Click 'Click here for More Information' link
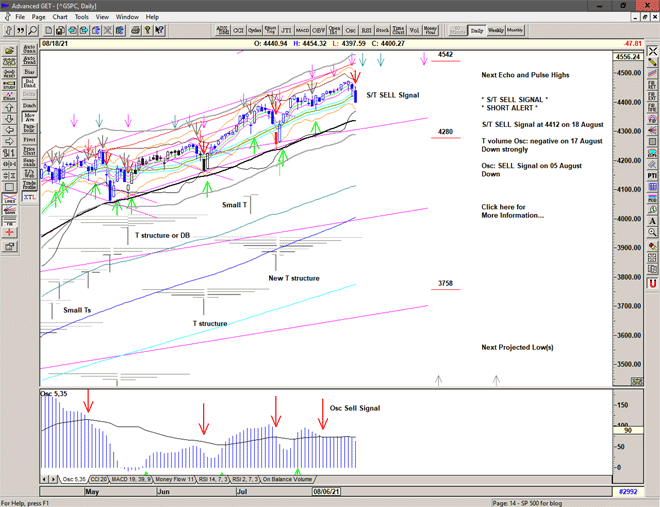Image resolution: width=660 pixels, height=507 pixels. click(510, 211)
